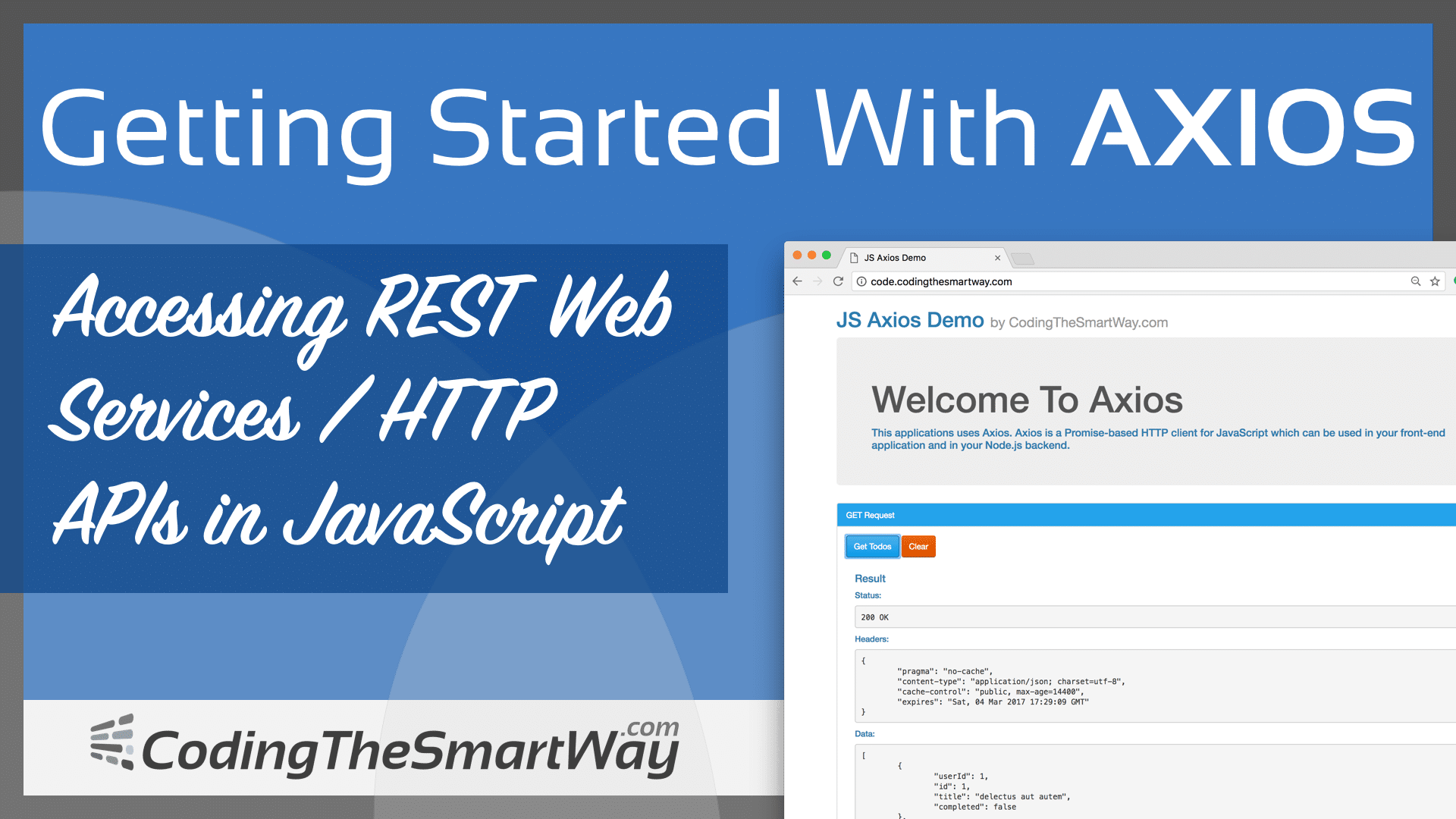The width and height of the screenshot is (1456, 819).
Task: Click the Clear button
Action: click(x=919, y=545)
